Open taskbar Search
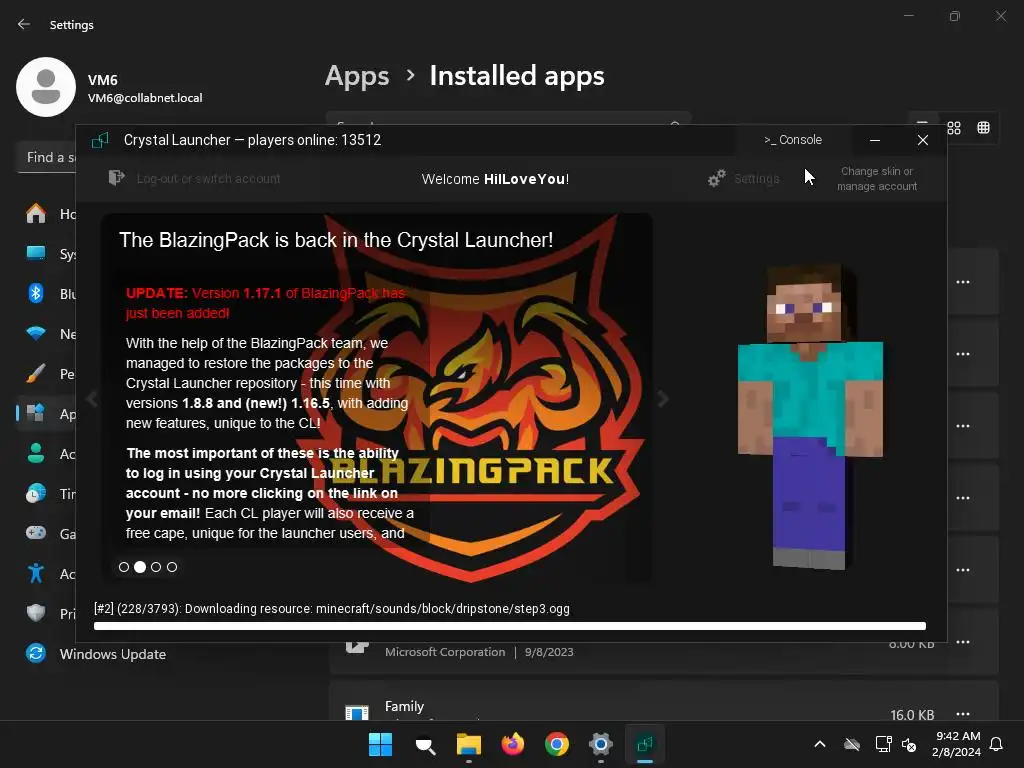 425,744
